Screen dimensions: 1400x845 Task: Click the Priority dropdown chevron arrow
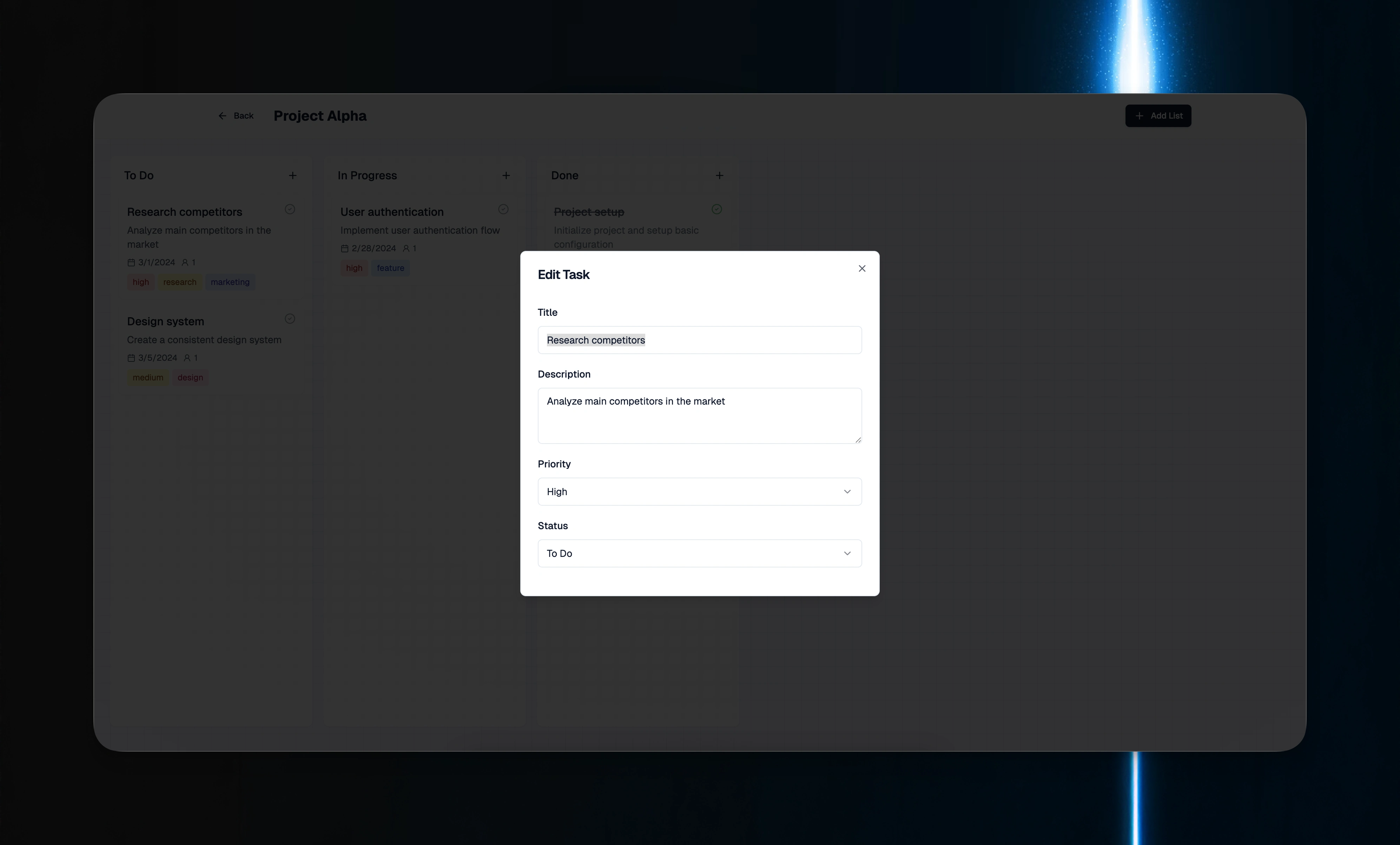tap(847, 492)
